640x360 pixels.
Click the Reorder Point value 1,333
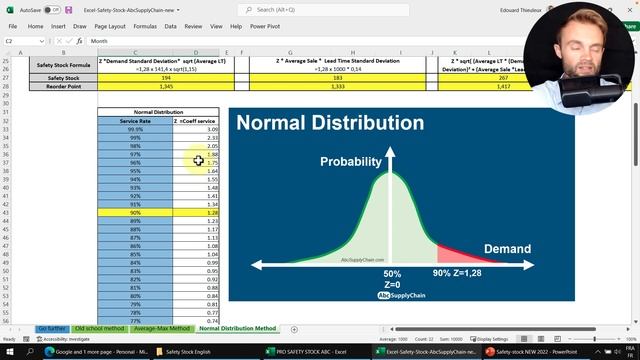(x=338, y=87)
